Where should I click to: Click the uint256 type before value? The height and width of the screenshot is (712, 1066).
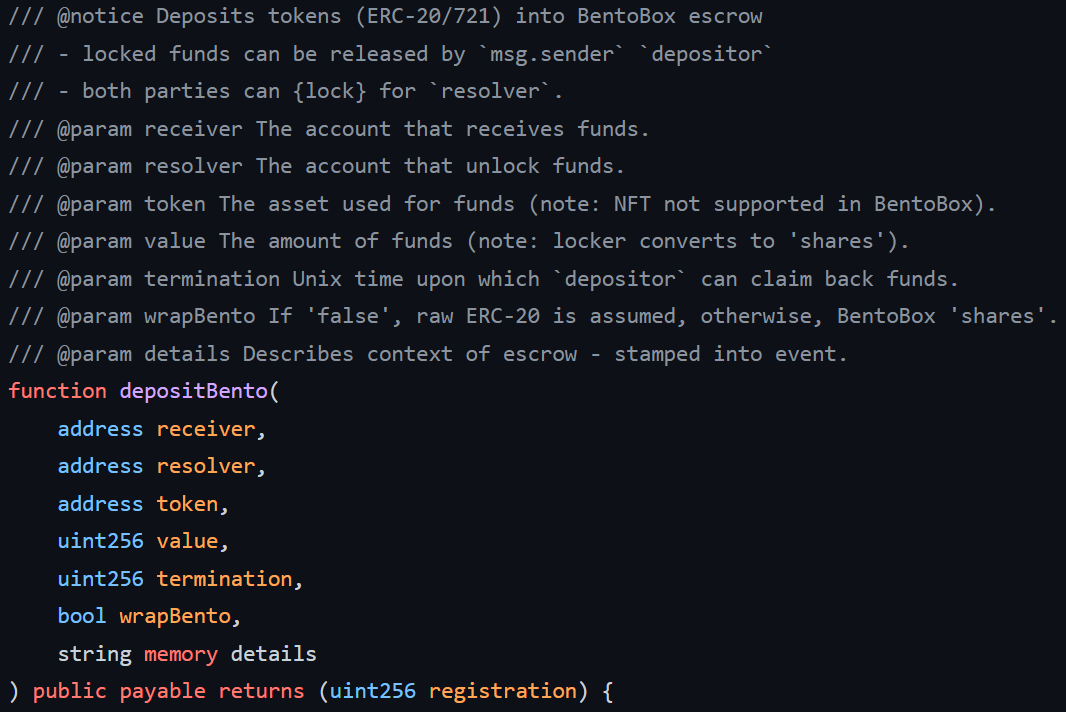(x=101, y=541)
